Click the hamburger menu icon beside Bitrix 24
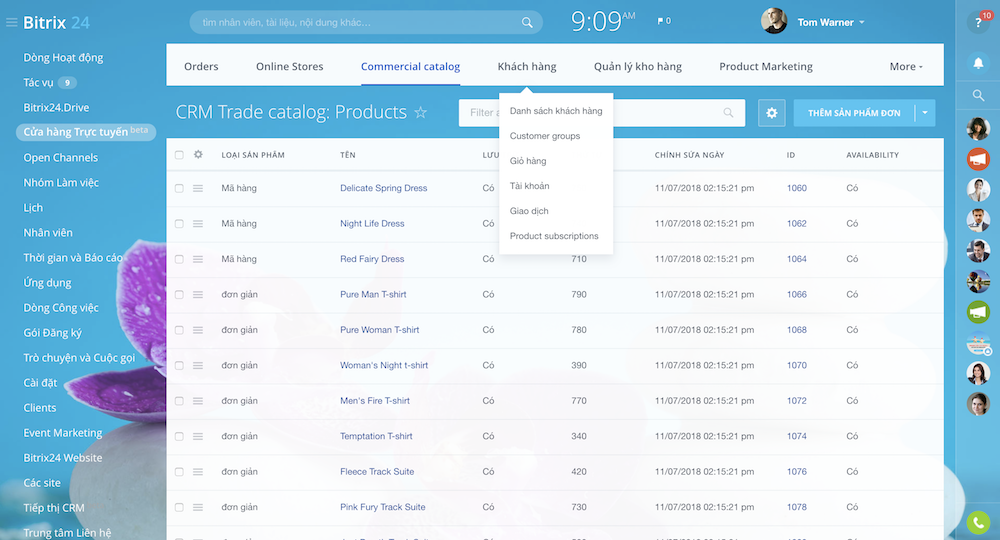The height and width of the screenshot is (540, 1000). [12, 22]
